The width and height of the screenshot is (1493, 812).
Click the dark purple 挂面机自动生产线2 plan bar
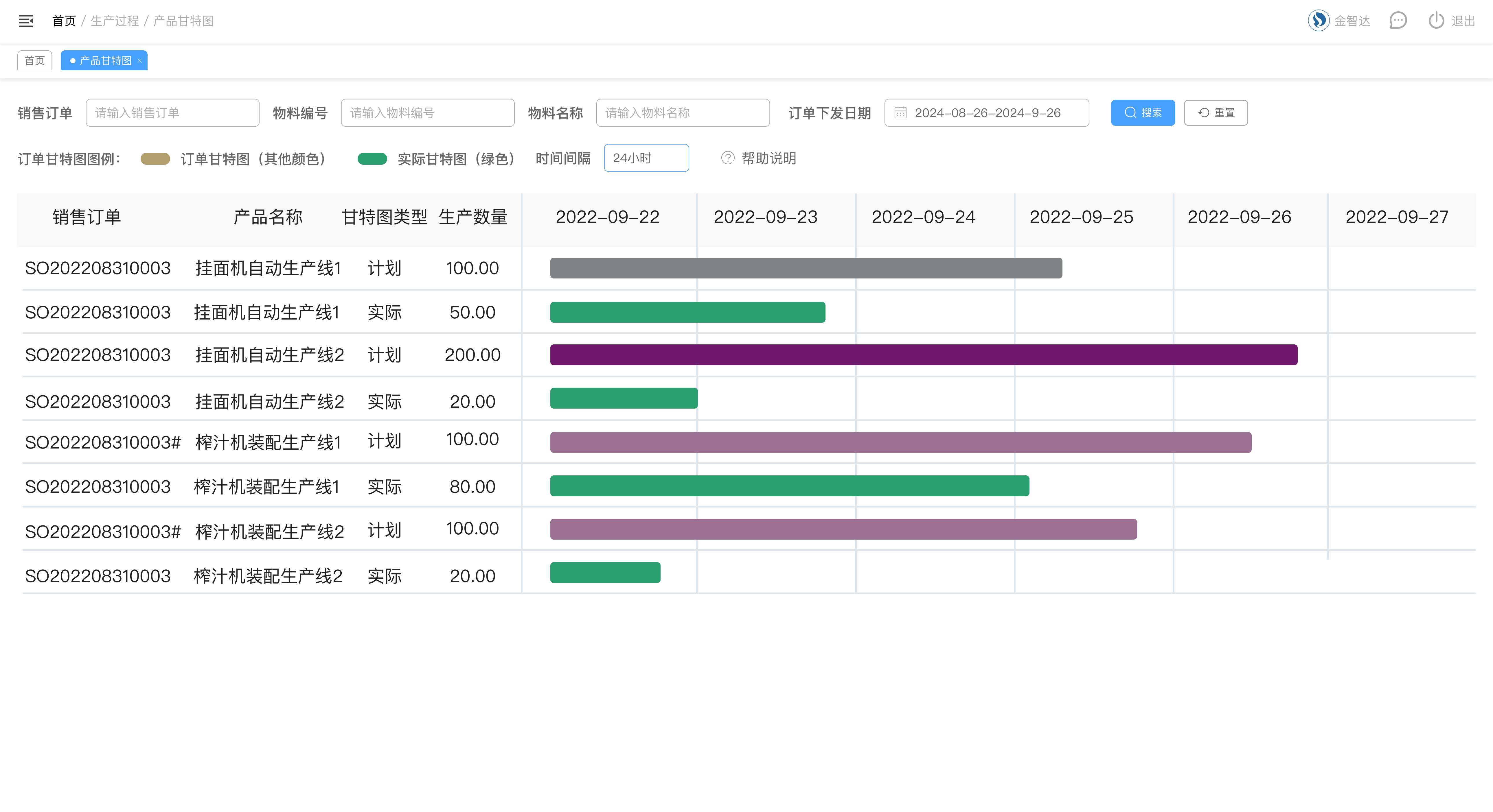(923, 355)
